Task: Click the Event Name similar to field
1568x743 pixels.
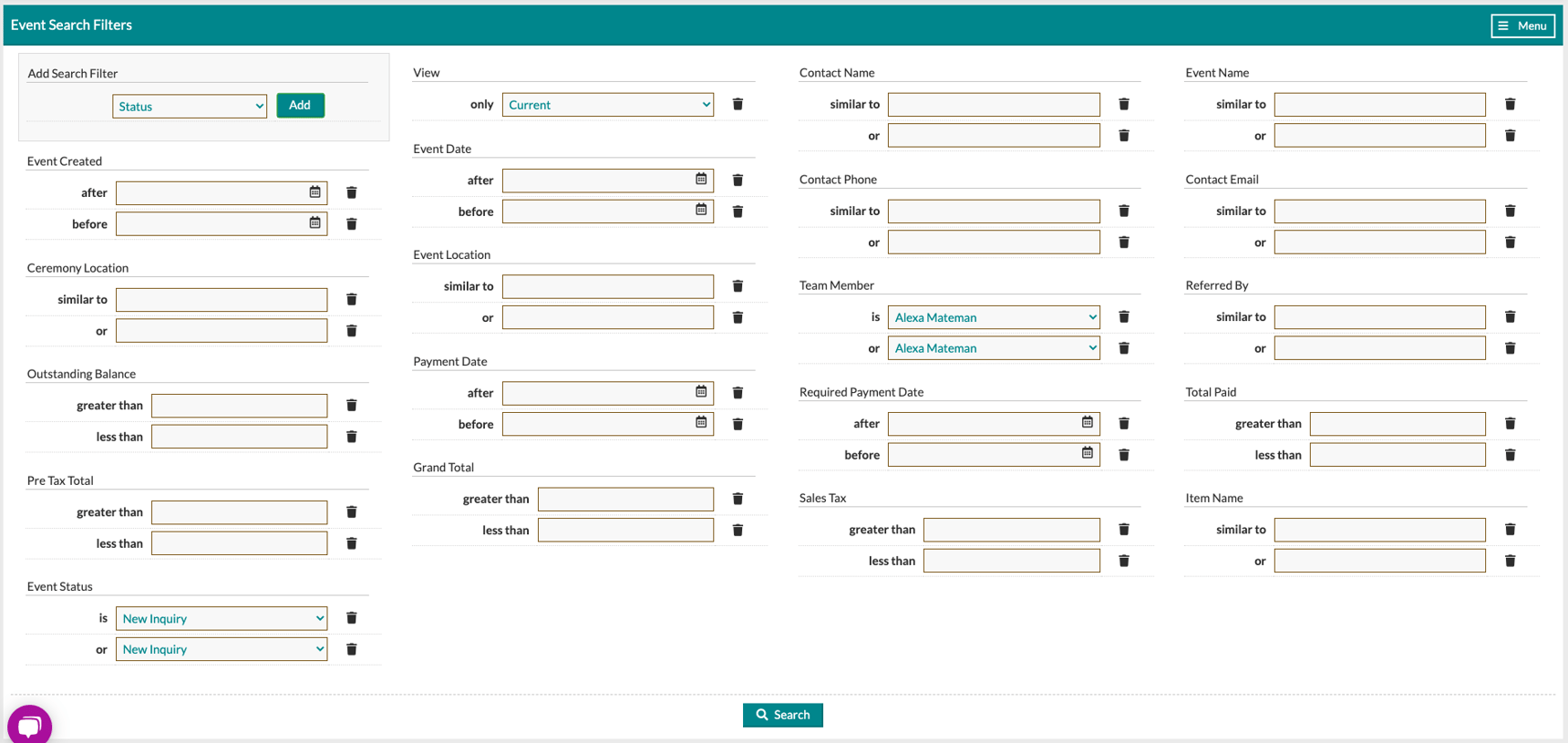Action: coord(1379,105)
